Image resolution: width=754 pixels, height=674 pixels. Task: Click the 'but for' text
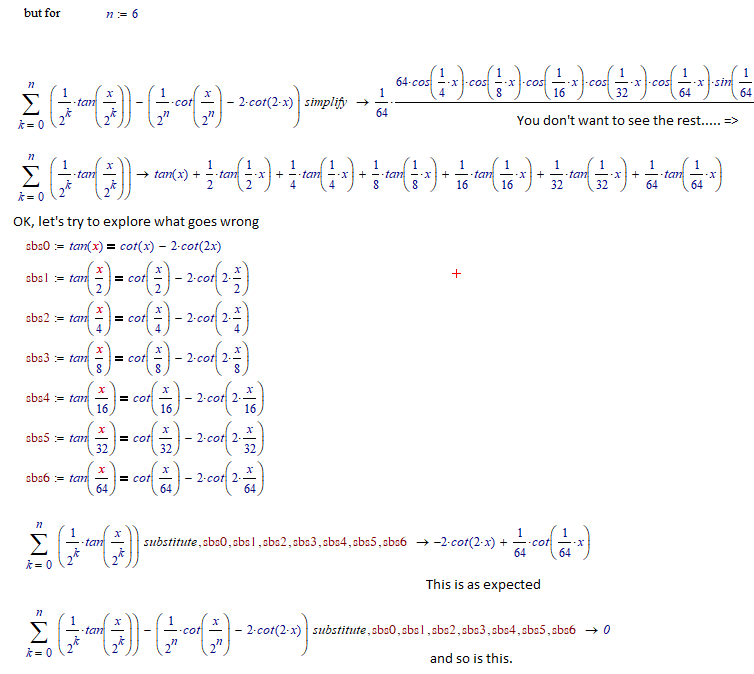coord(42,13)
